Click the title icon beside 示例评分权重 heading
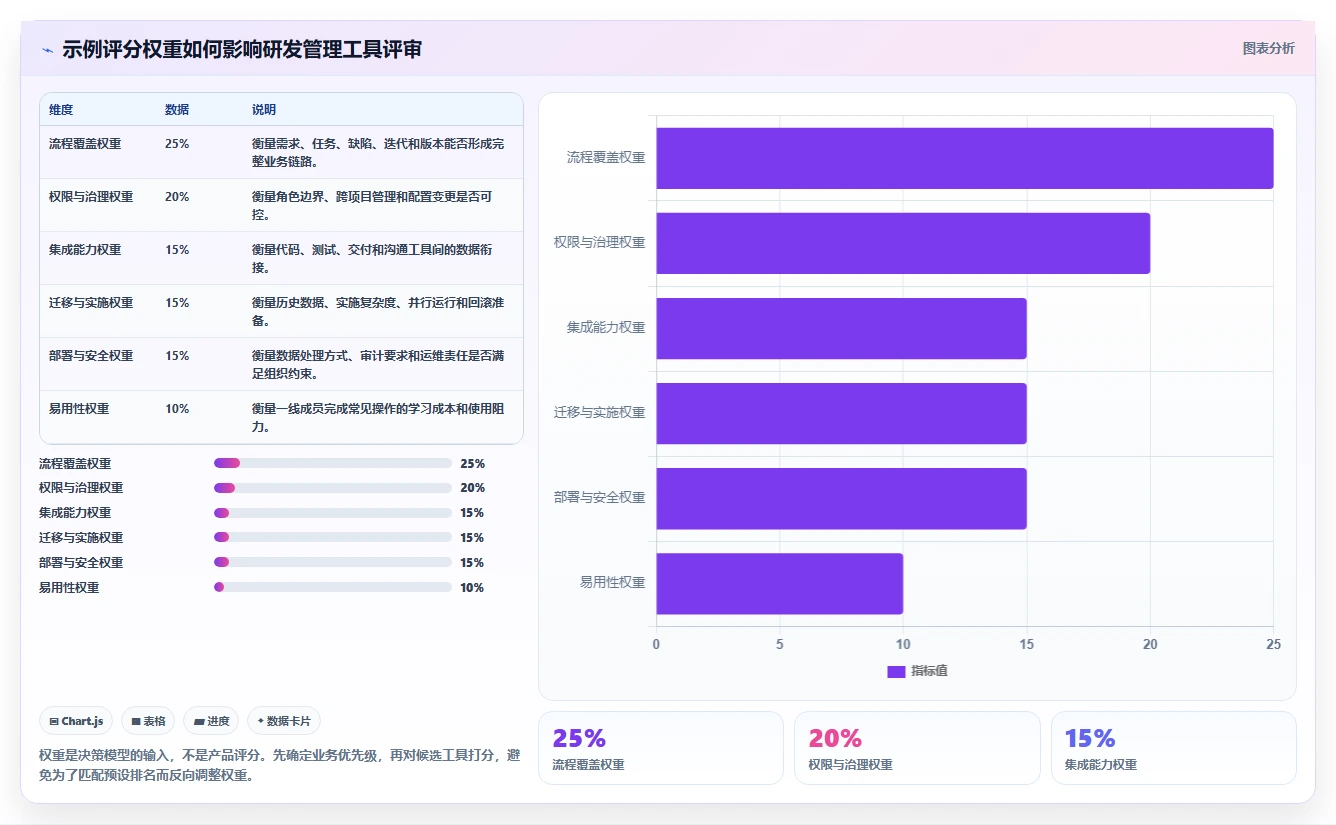The height and width of the screenshot is (825, 1336). tap(47, 49)
